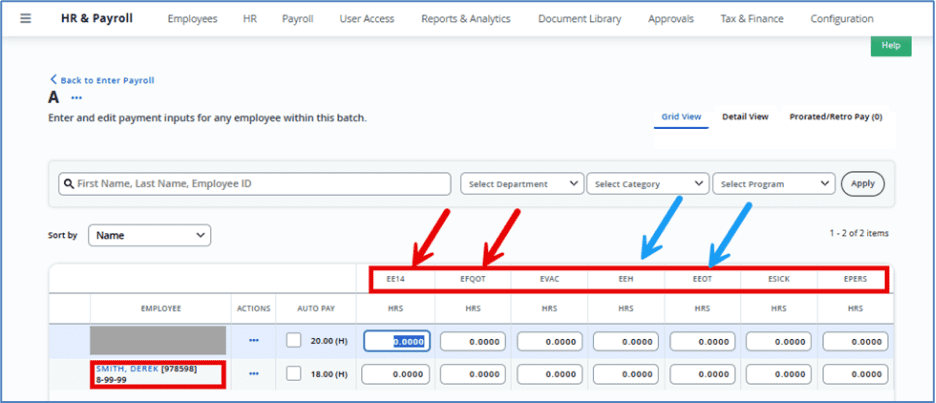Click the Apply filter button
The height and width of the screenshot is (403, 936).
862,184
